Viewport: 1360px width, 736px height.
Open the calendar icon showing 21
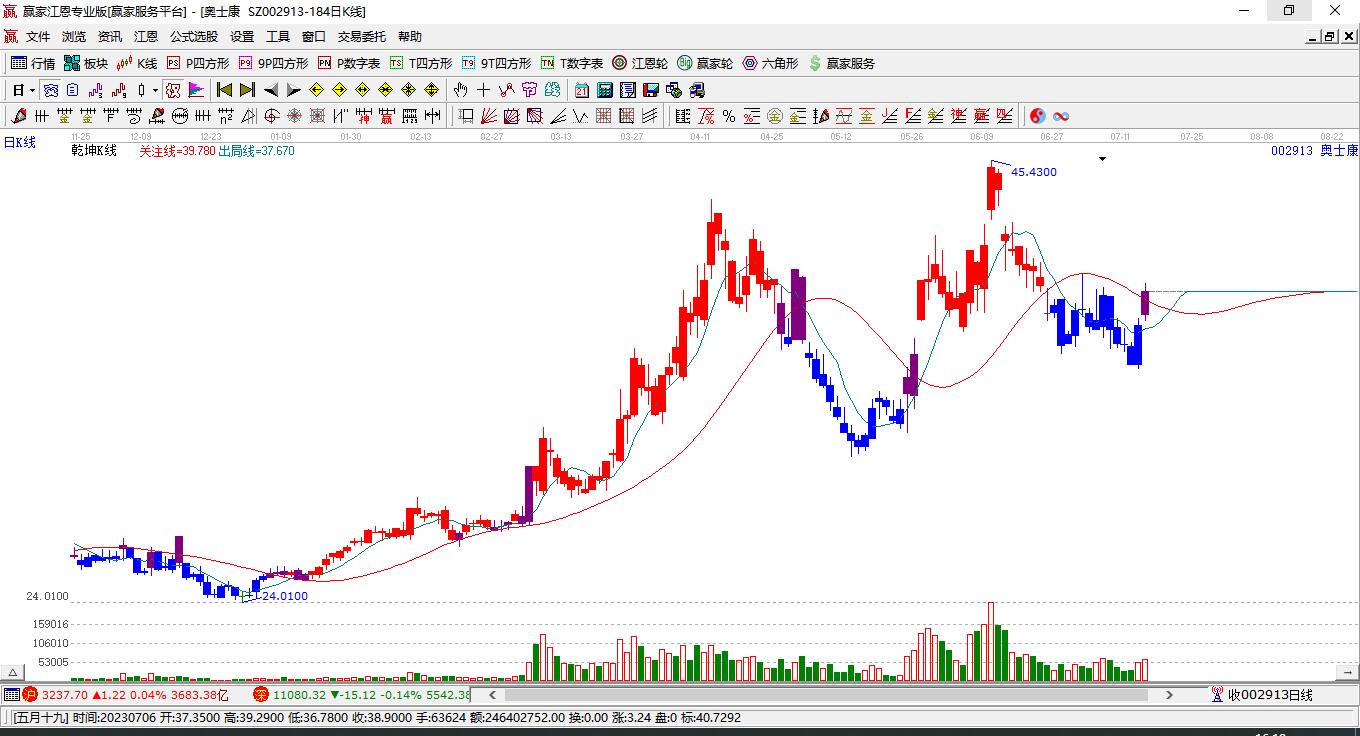[x=582, y=90]
